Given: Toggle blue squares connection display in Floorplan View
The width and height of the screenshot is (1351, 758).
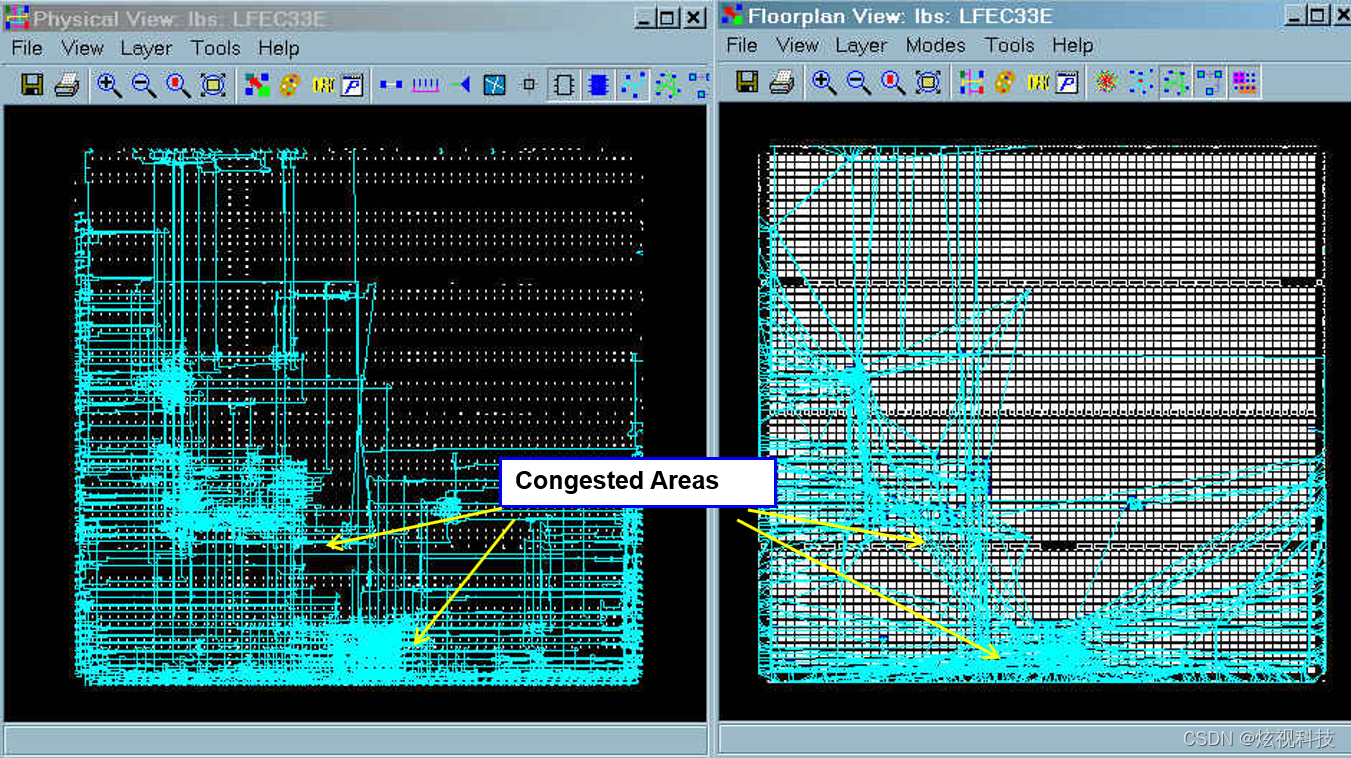Looking at the screenshot, I should (x=1209, y=82).
